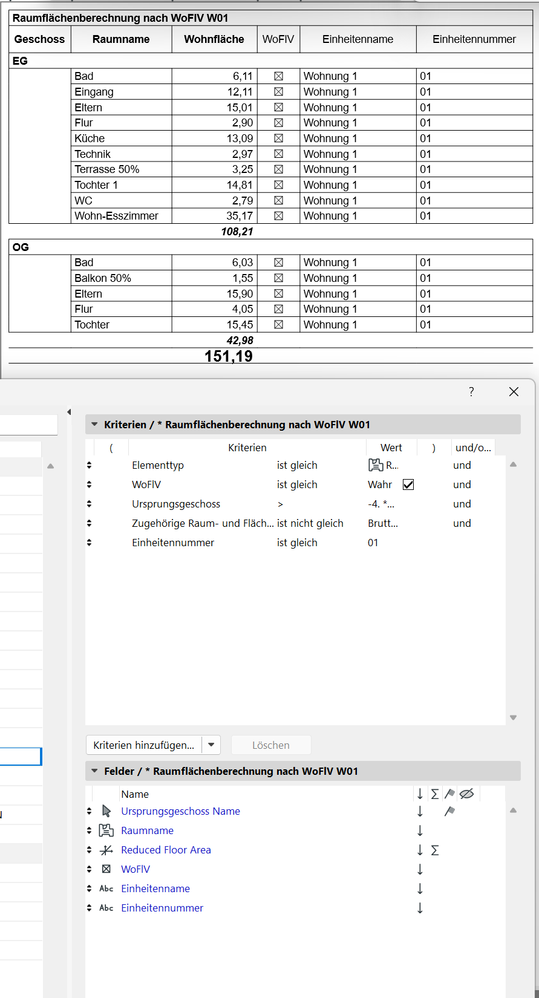
Task: Click the zone icon beside Raumname field
Action: click(106, 831)
